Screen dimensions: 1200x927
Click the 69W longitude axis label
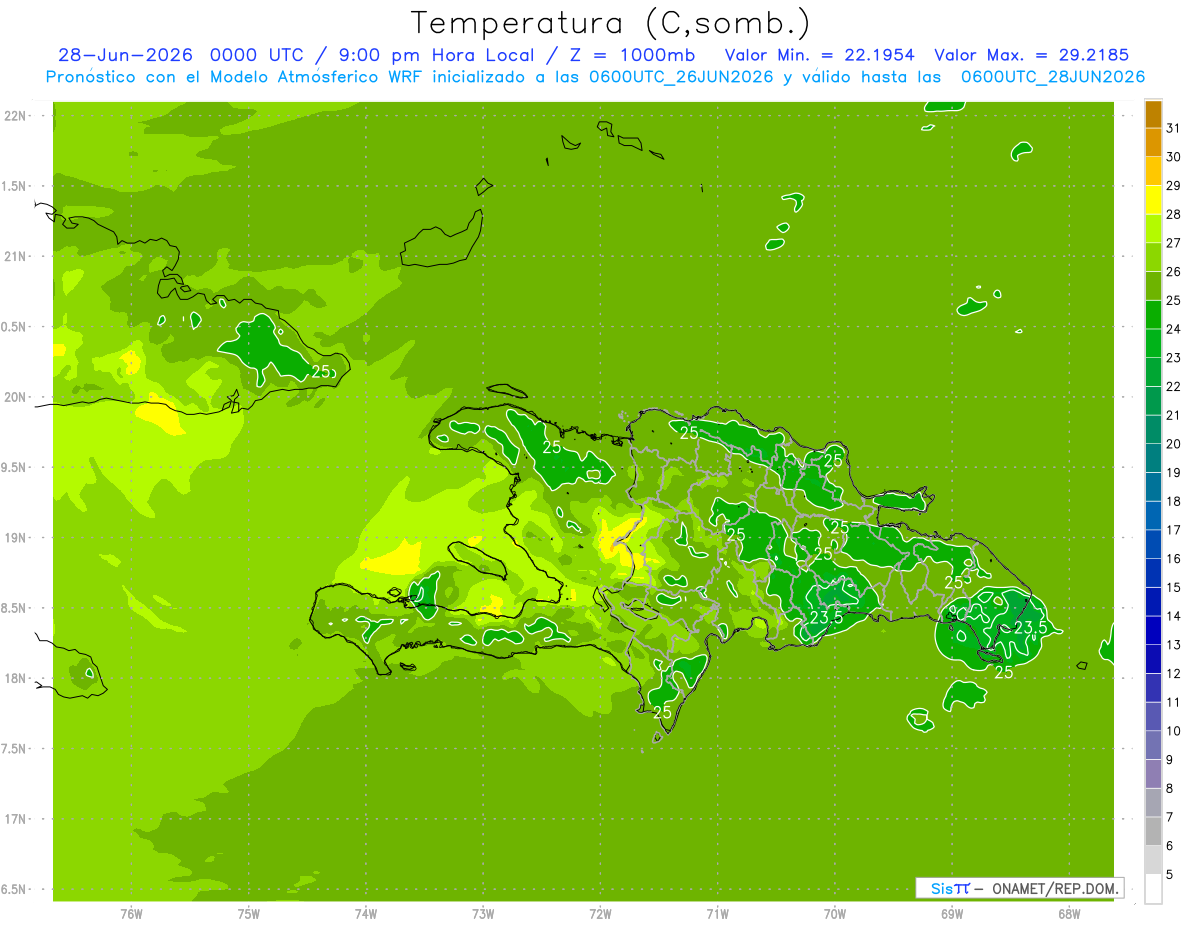point(952,914)
